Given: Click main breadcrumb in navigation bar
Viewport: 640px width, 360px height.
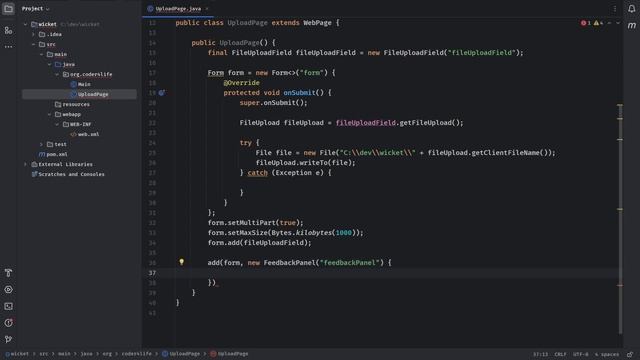Looking at the screenshot, I should [64, 354].
